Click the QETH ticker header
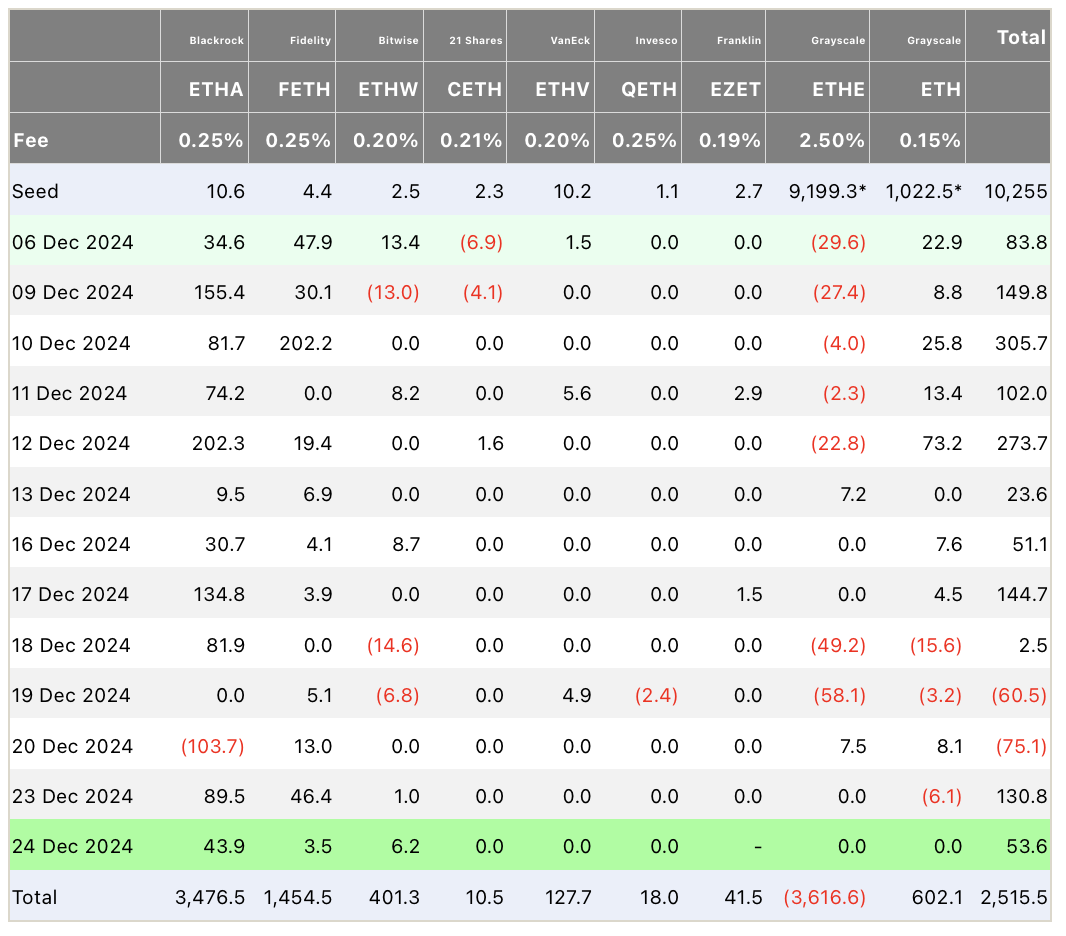The width and height of the screenshot is (1066, 936). tap(649, 90)
